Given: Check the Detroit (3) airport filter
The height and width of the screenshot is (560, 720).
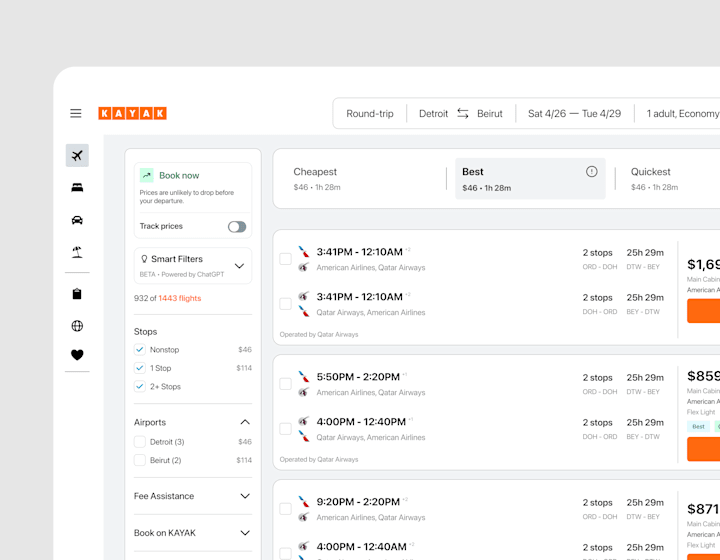Looking at the screenshot, I should [x=140, y=442].
